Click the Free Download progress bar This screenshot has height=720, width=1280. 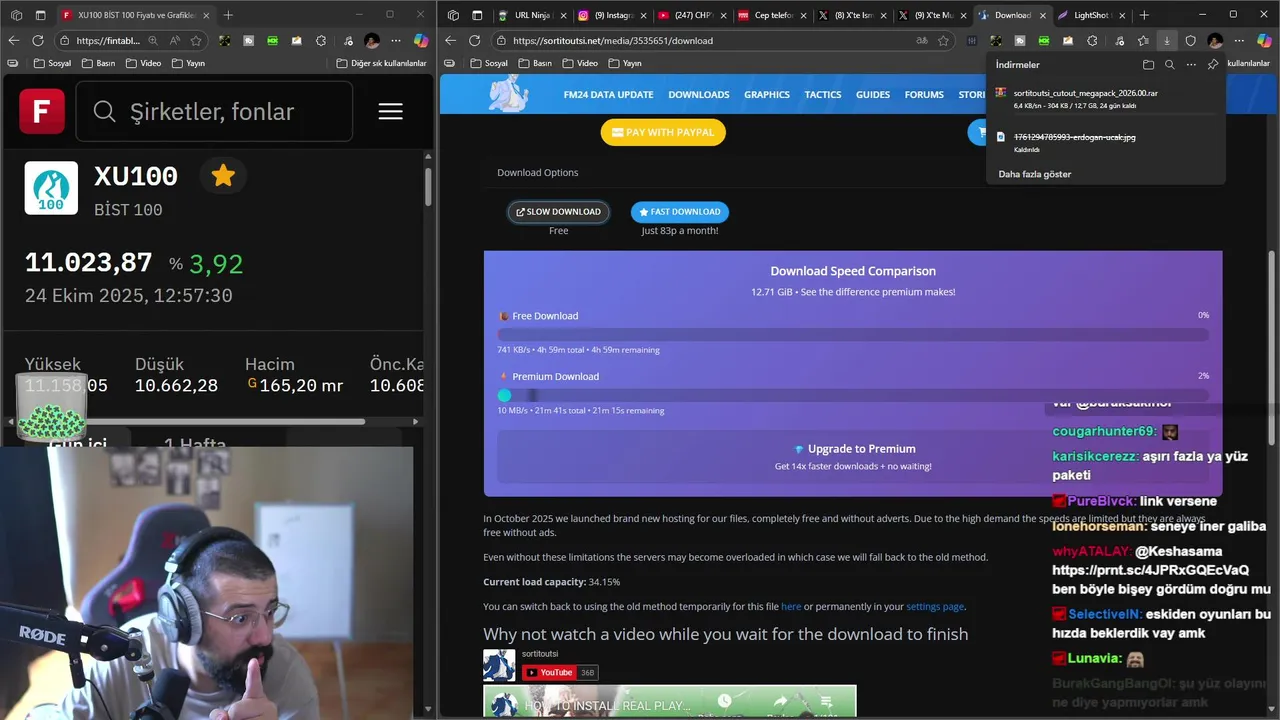click(853, 335)
